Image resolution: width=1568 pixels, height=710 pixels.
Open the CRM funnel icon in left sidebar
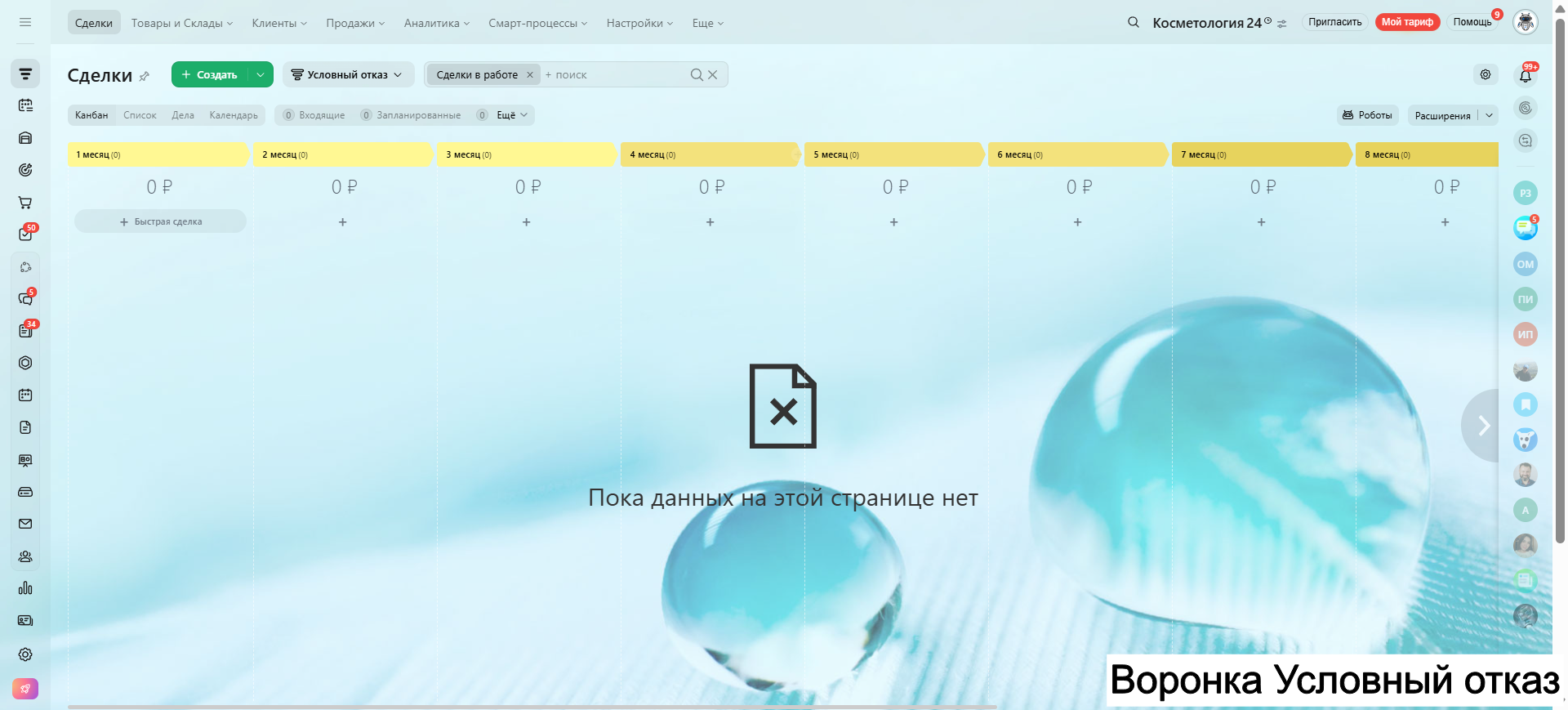[25, 74]
